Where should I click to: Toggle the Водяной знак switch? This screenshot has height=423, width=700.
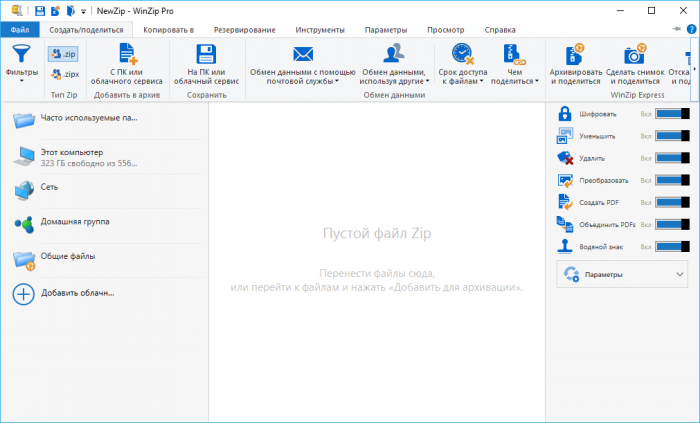point(672,246)
